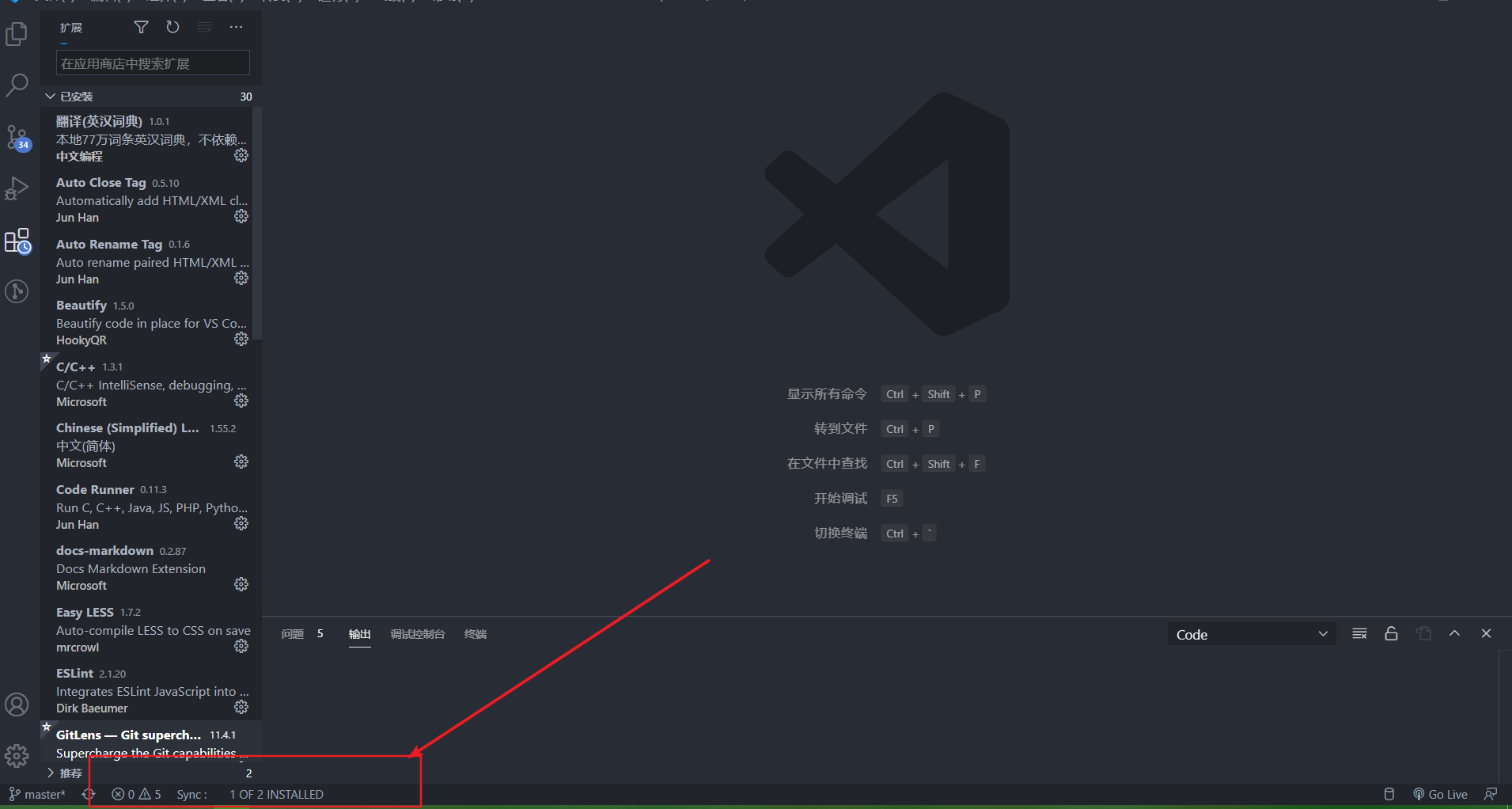The image size is (1512, 809).
Task: Click the synchronize changes icon next to master*
Action: [89, 794]
